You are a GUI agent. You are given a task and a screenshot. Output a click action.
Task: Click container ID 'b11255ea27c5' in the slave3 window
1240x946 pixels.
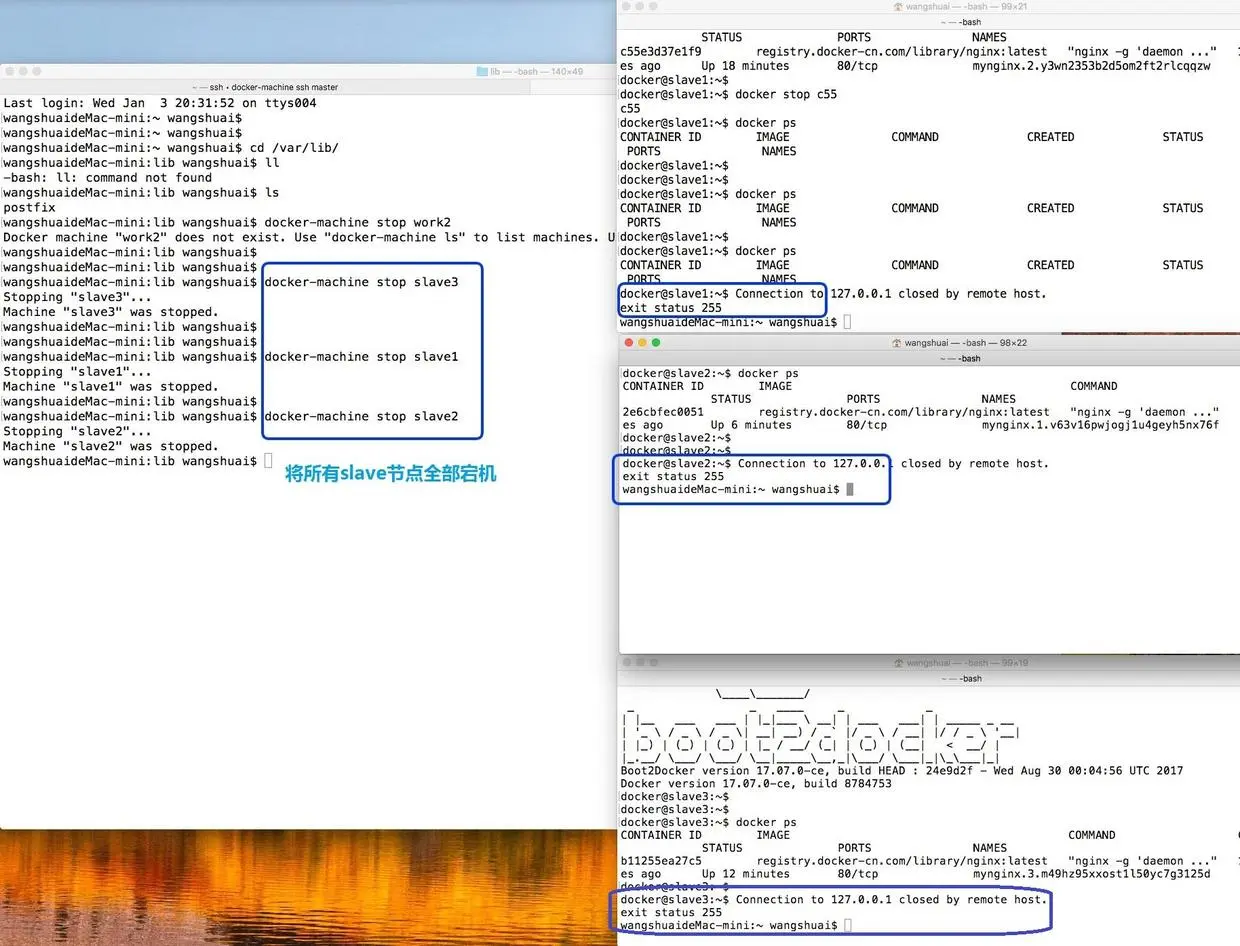click(x=661, y=861)
